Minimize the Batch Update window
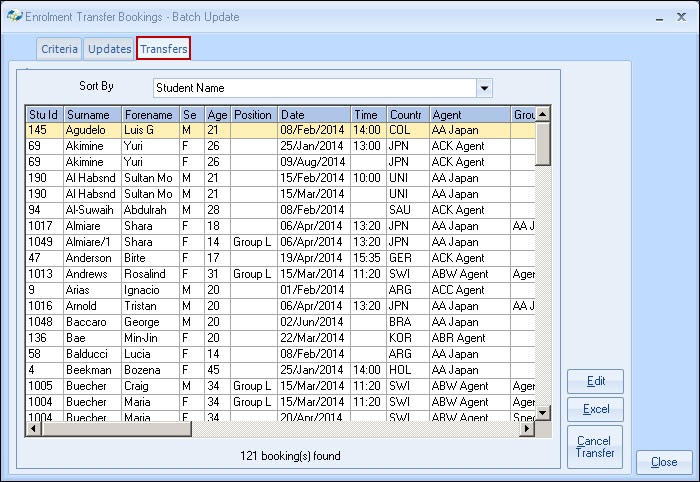This screenshot has width=700, height=482. [658, 18]
